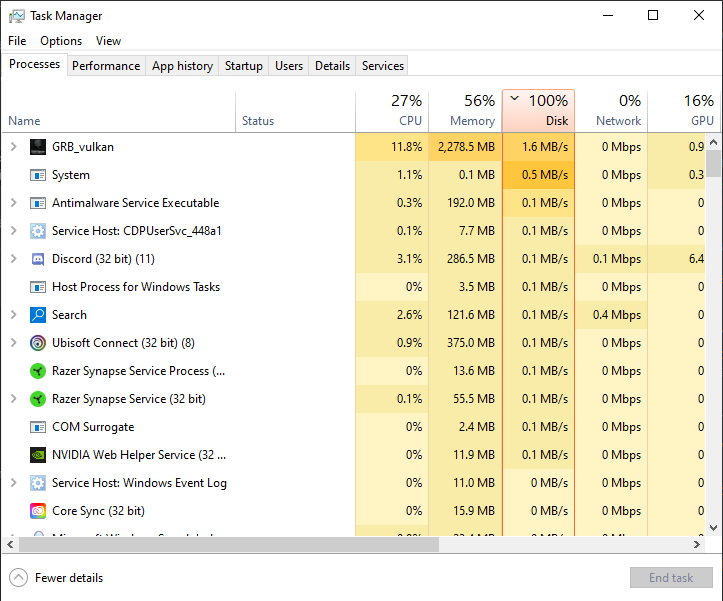723x601 pixels.
Task: Expand the Ubisoft Connect process group
Action: point(13,343)
